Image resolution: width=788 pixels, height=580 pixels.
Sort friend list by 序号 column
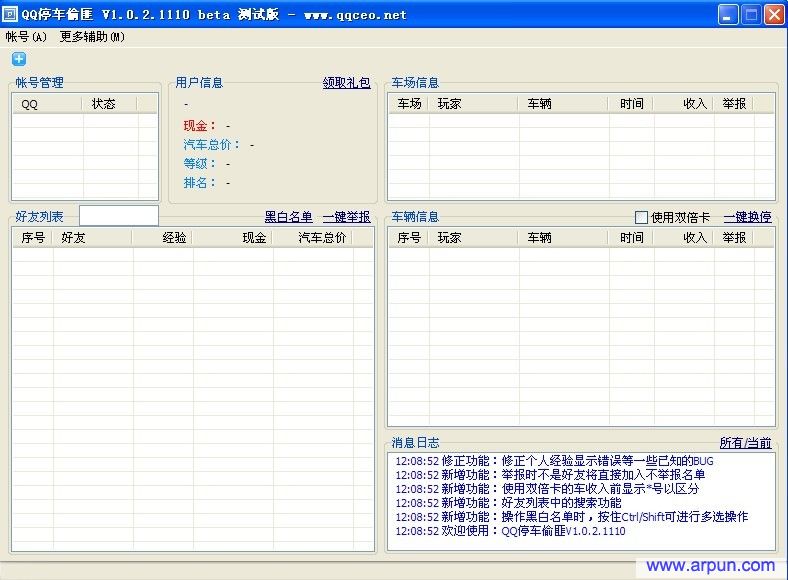pos(33,238)
